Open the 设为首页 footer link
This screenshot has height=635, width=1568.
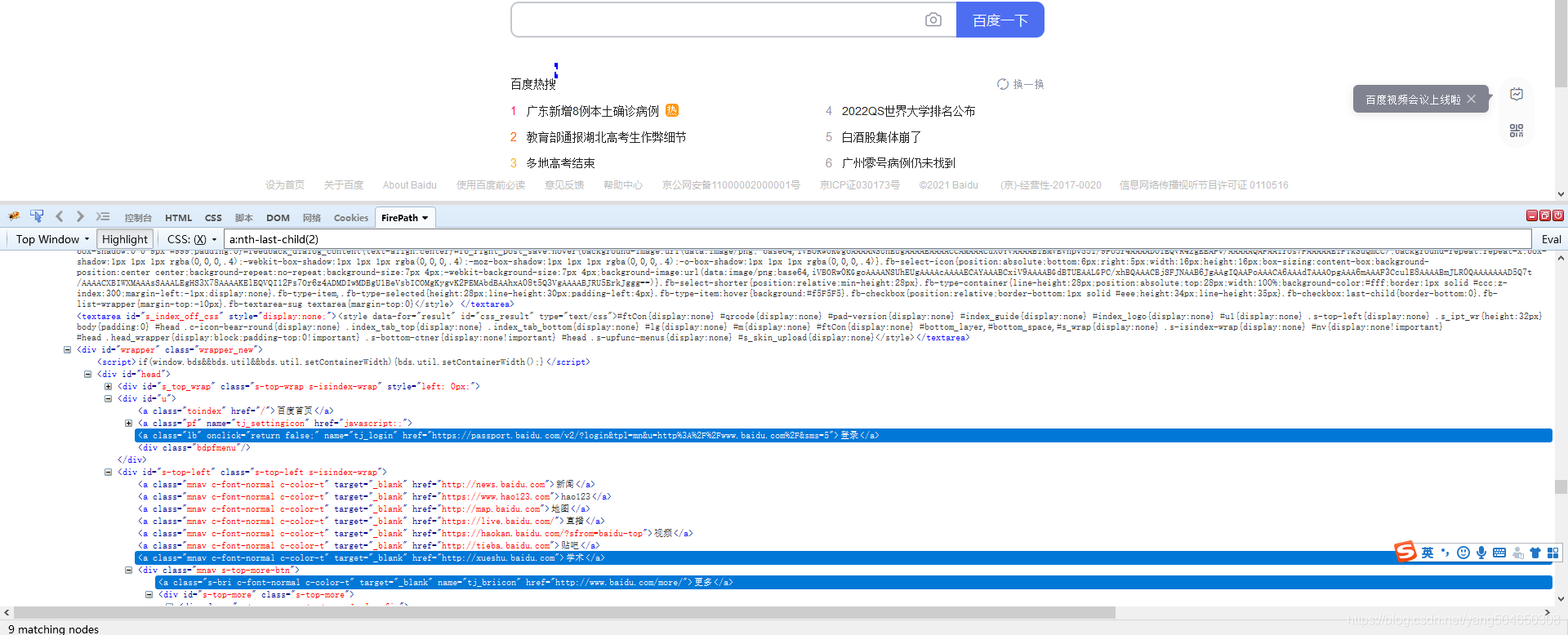click(285, 185)
